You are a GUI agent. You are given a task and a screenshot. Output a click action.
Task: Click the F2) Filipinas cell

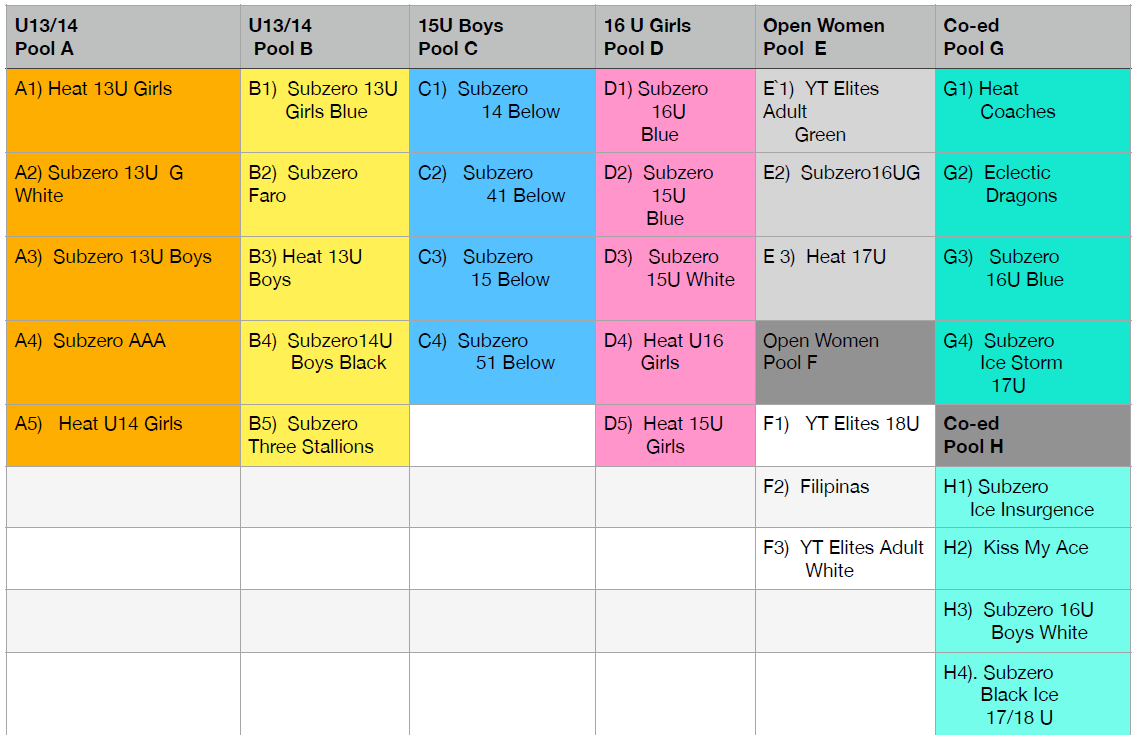[x=845, y=497]
